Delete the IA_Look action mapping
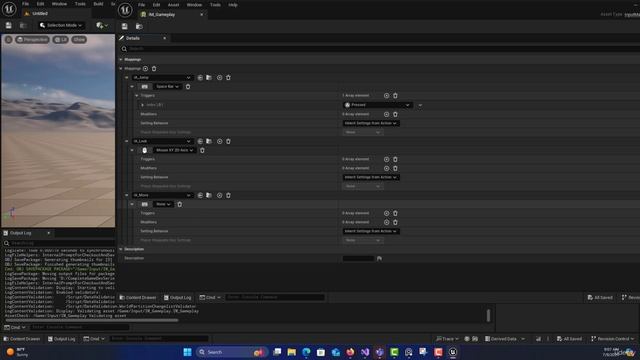The image size is (640, 360). point(228,141)
